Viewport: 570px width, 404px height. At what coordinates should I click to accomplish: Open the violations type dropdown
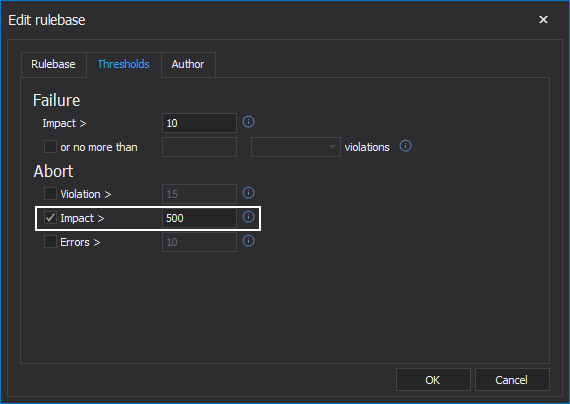point(296,147)
